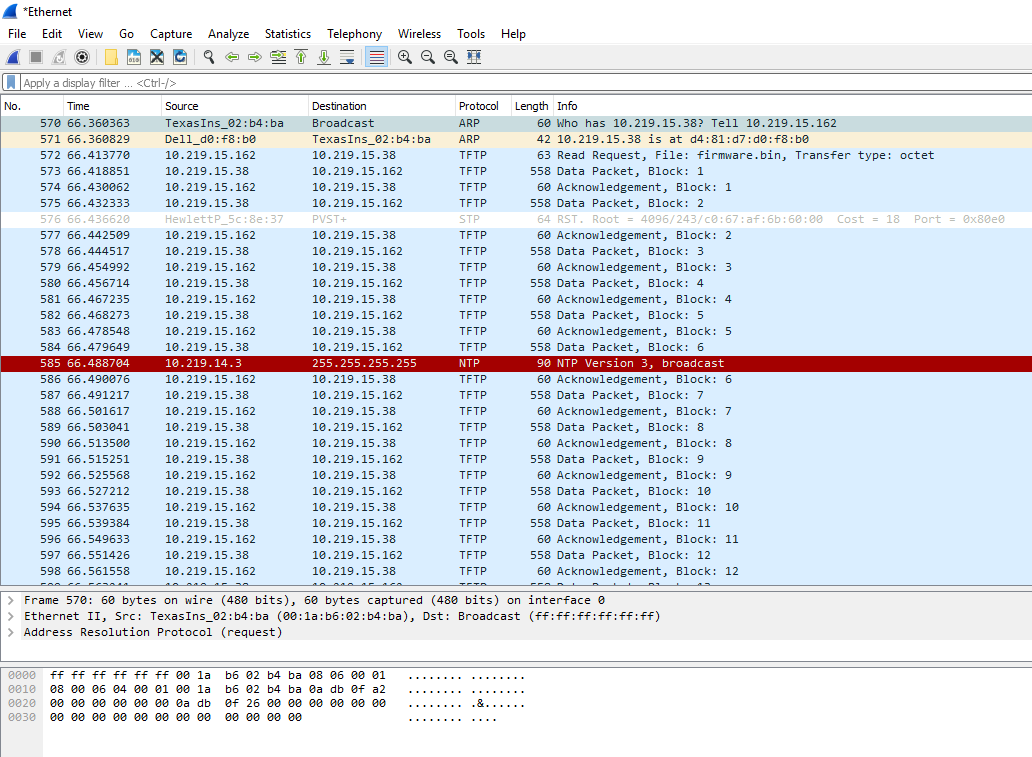Go to next packet green arrow
The image size is (1032, 757).
[255, 57]
